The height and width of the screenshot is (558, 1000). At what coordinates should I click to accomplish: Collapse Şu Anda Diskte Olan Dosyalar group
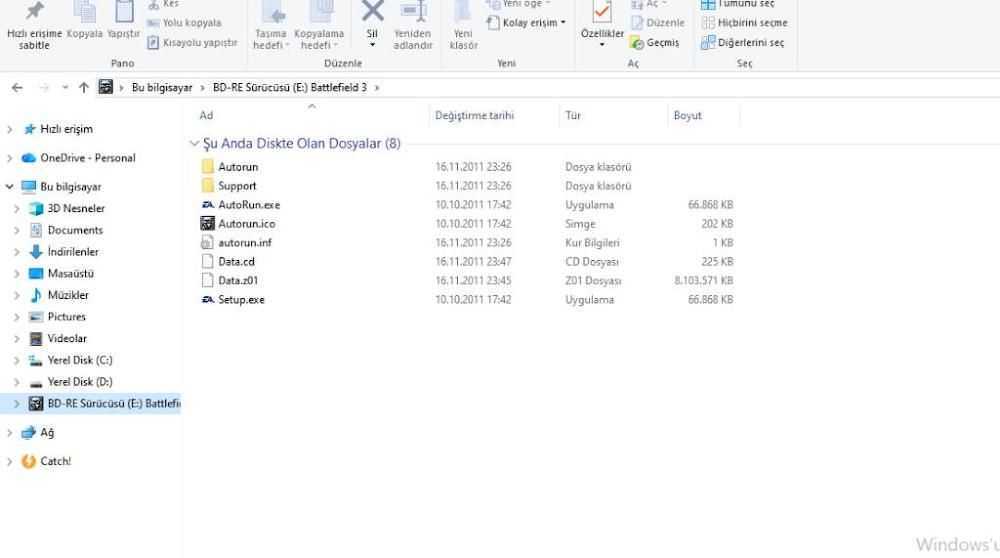[x=194, y=143]
